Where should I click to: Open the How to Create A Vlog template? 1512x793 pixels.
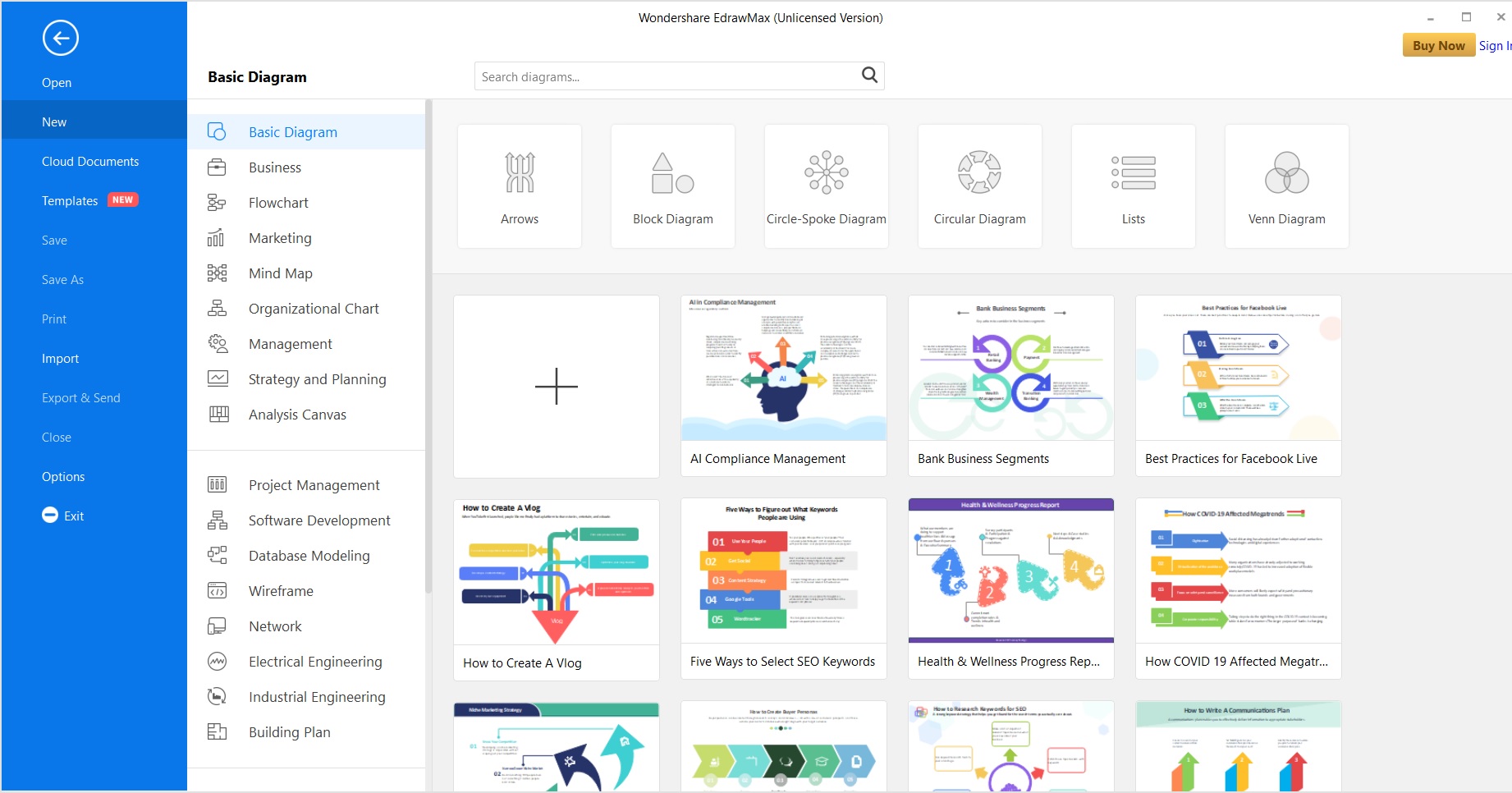(556, 575)
